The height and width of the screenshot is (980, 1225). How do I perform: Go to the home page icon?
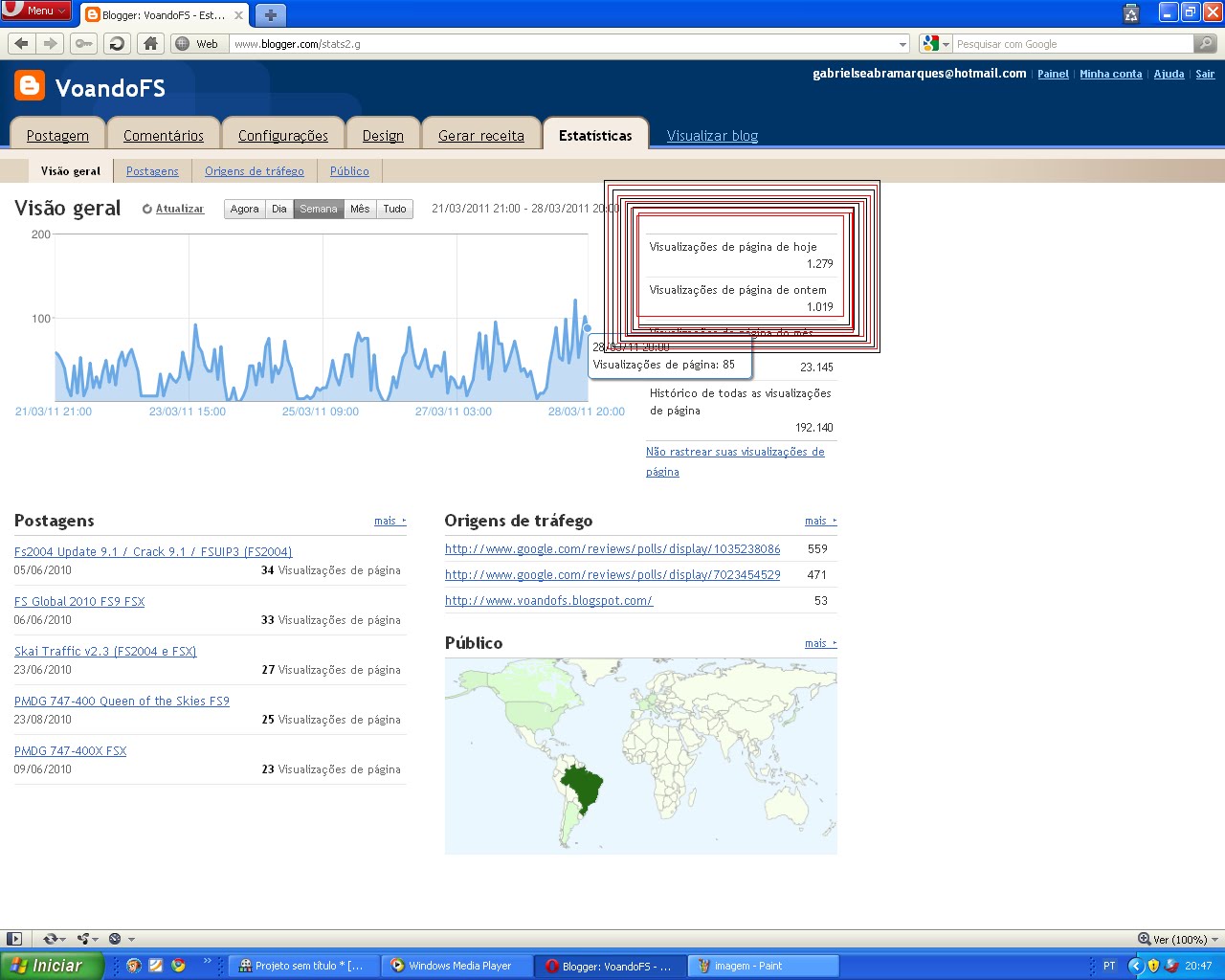150,43
